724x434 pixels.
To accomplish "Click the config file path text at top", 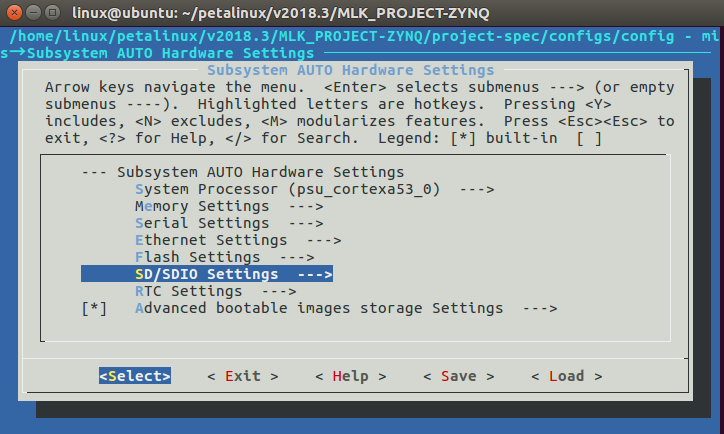I will (342, 36).
